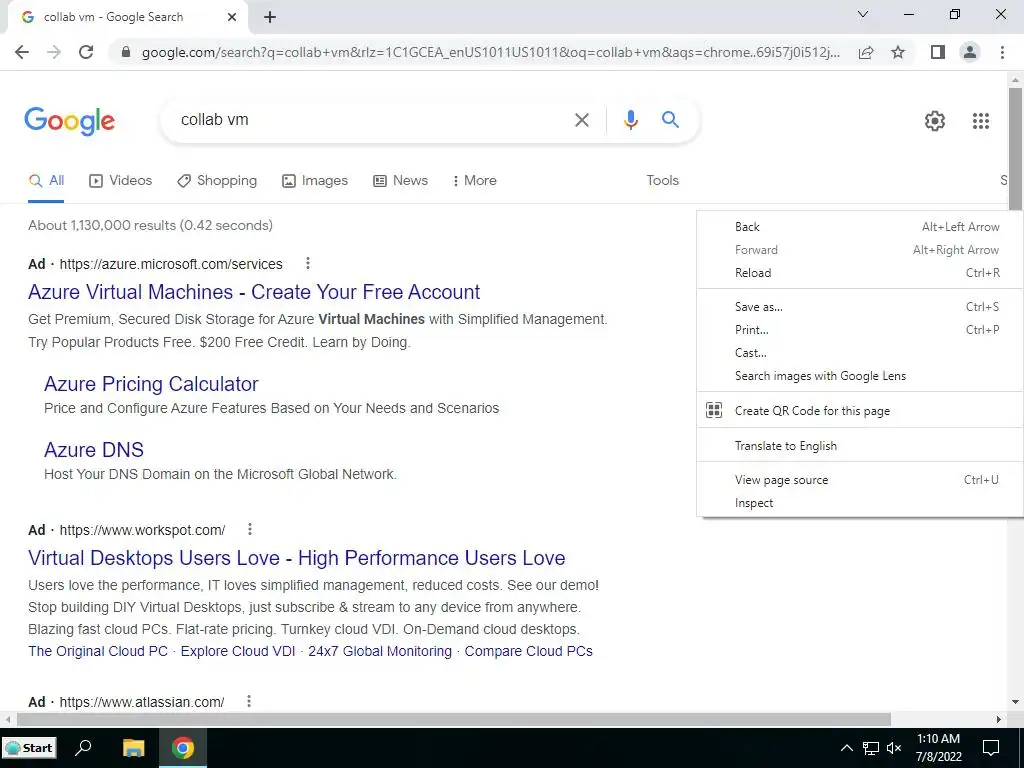Click the horizontal scrollbar thumb
1024x768 pixels.
tap(454, 719)
